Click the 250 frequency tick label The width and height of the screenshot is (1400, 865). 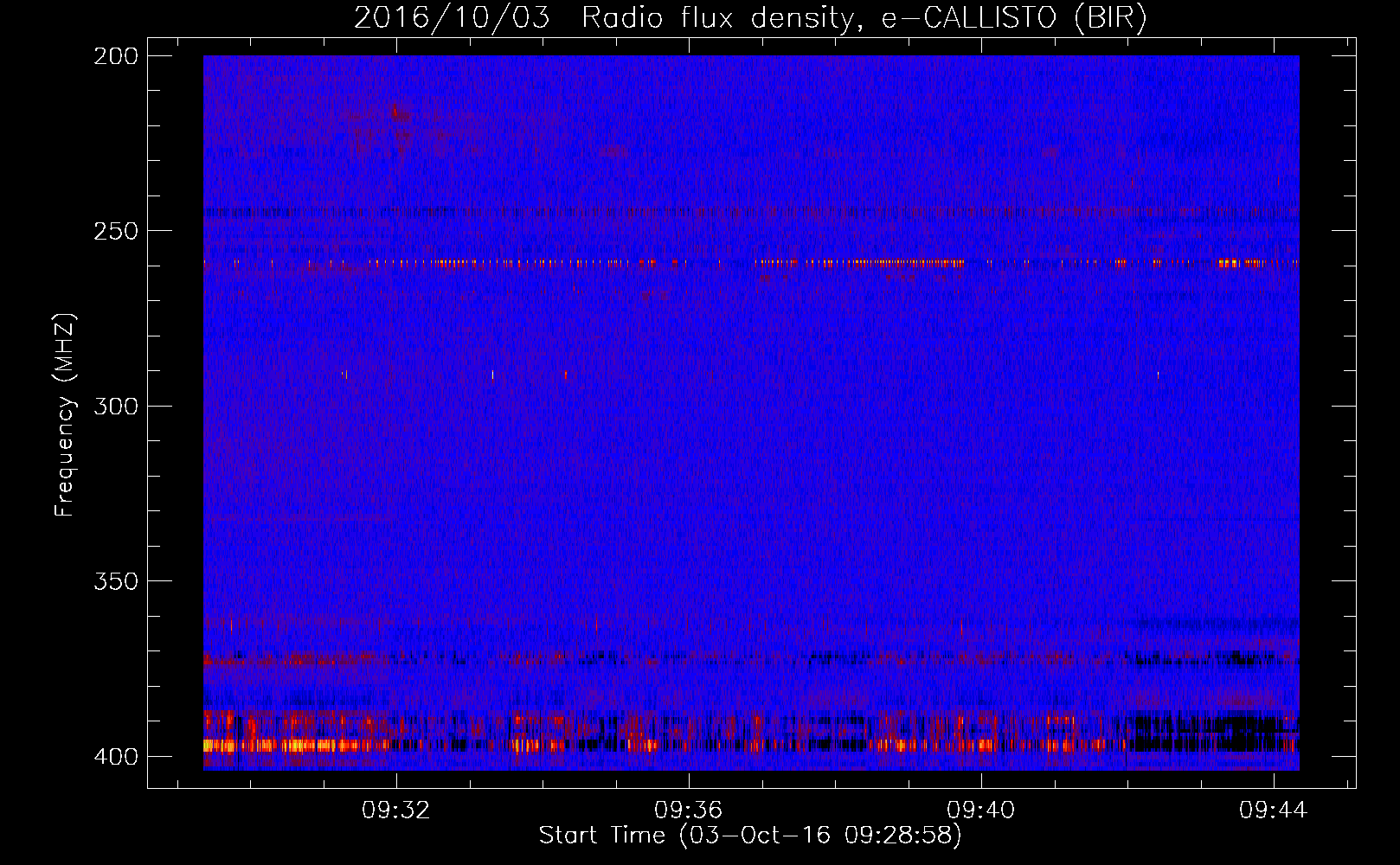(116, 231)
